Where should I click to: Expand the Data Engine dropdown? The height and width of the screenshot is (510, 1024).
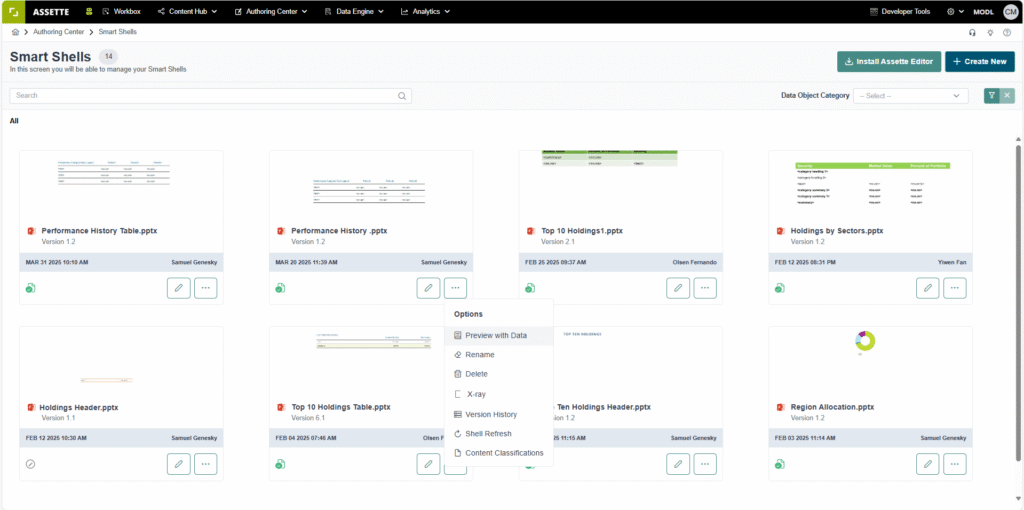click(354, 11)
